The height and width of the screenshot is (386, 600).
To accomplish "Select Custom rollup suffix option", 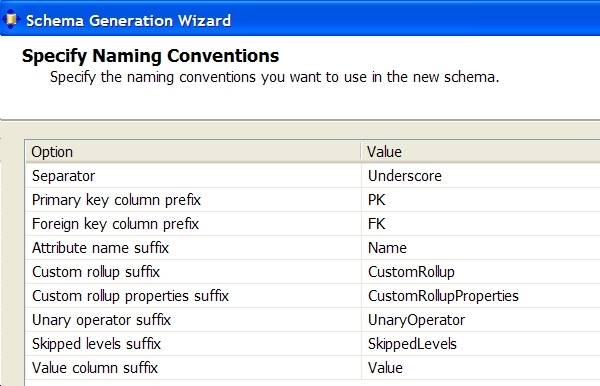I will [x=193, y=272].
